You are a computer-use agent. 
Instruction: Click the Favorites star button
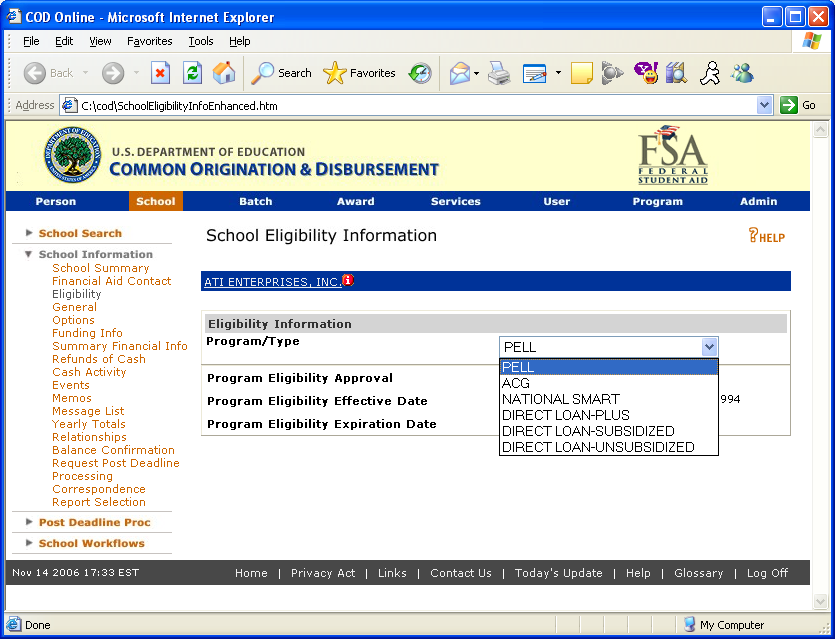pos(359,73)
